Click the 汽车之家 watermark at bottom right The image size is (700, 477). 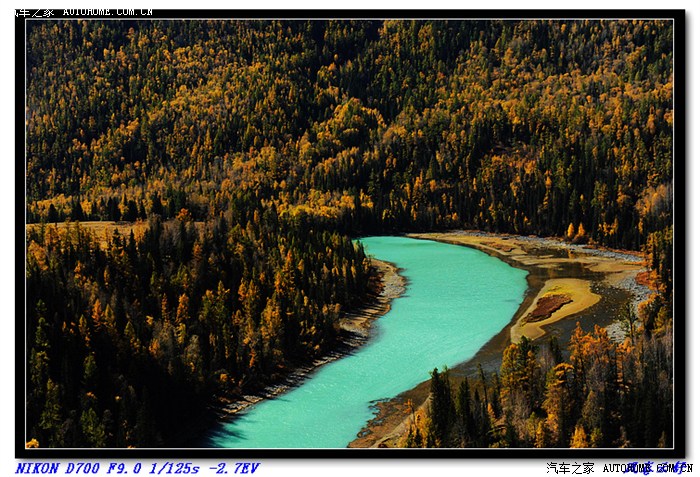[x=570, y=468]
